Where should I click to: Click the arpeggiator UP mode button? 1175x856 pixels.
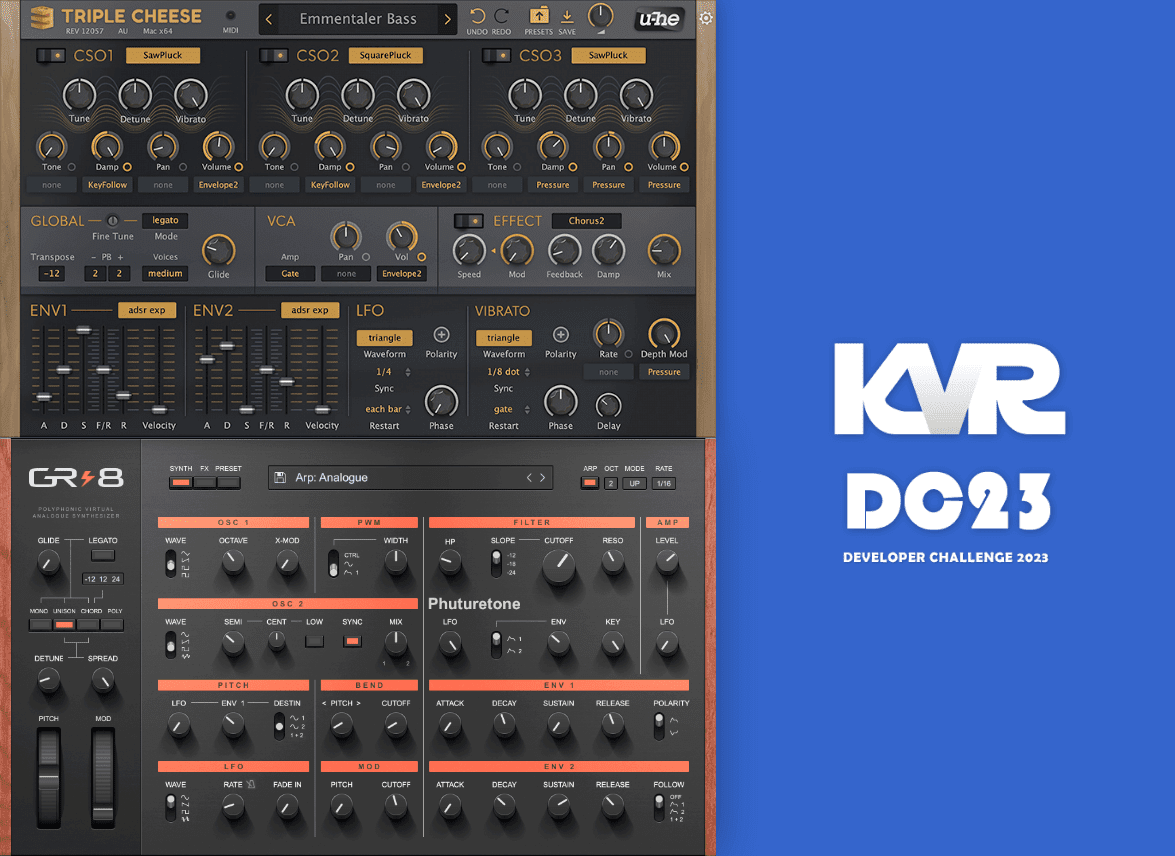pos(634,483)
